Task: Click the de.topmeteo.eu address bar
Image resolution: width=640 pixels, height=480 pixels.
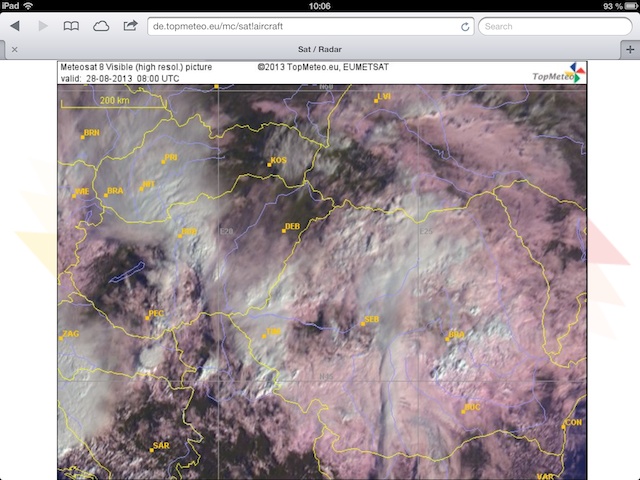Action: (311, 27)
